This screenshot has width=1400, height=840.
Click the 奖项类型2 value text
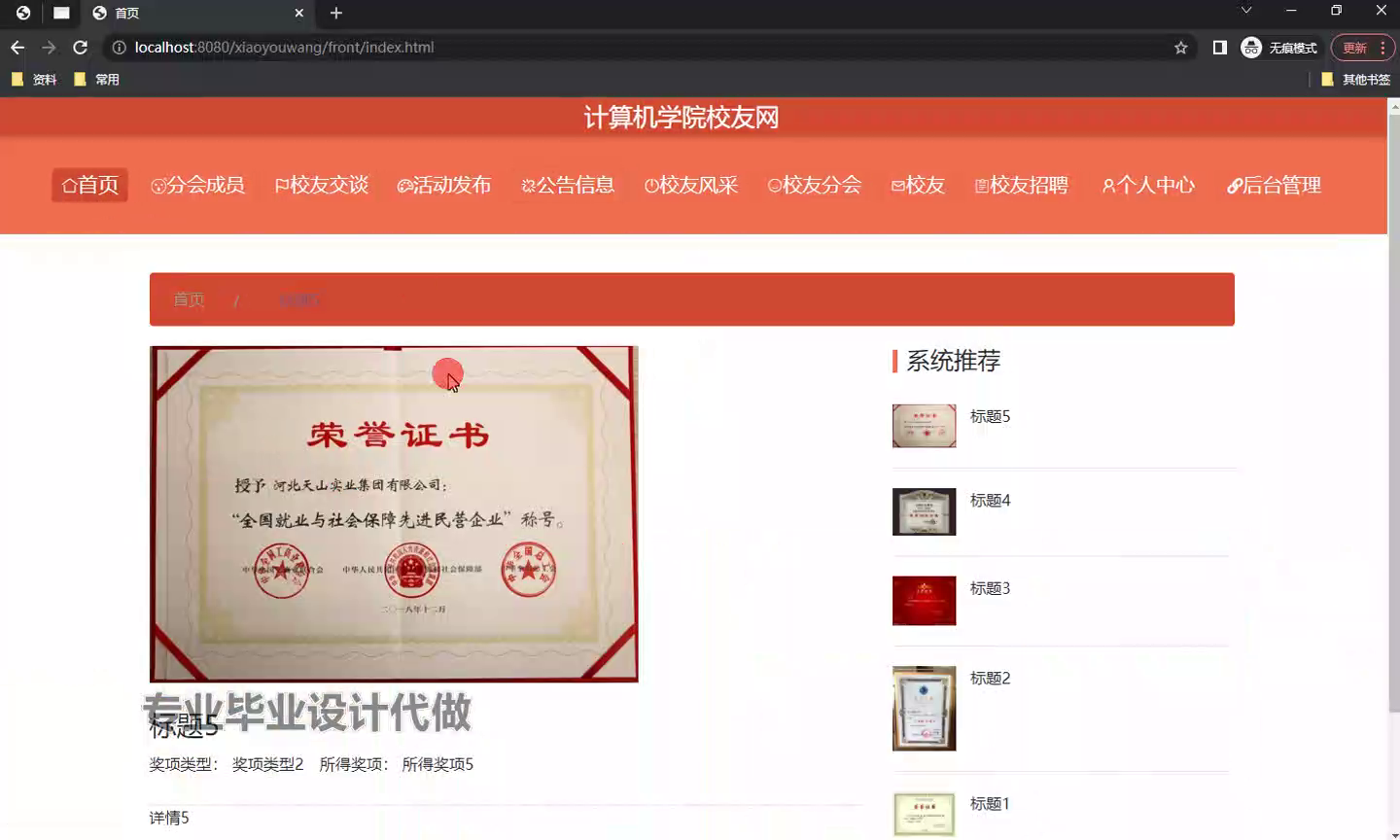coord(267,764)
